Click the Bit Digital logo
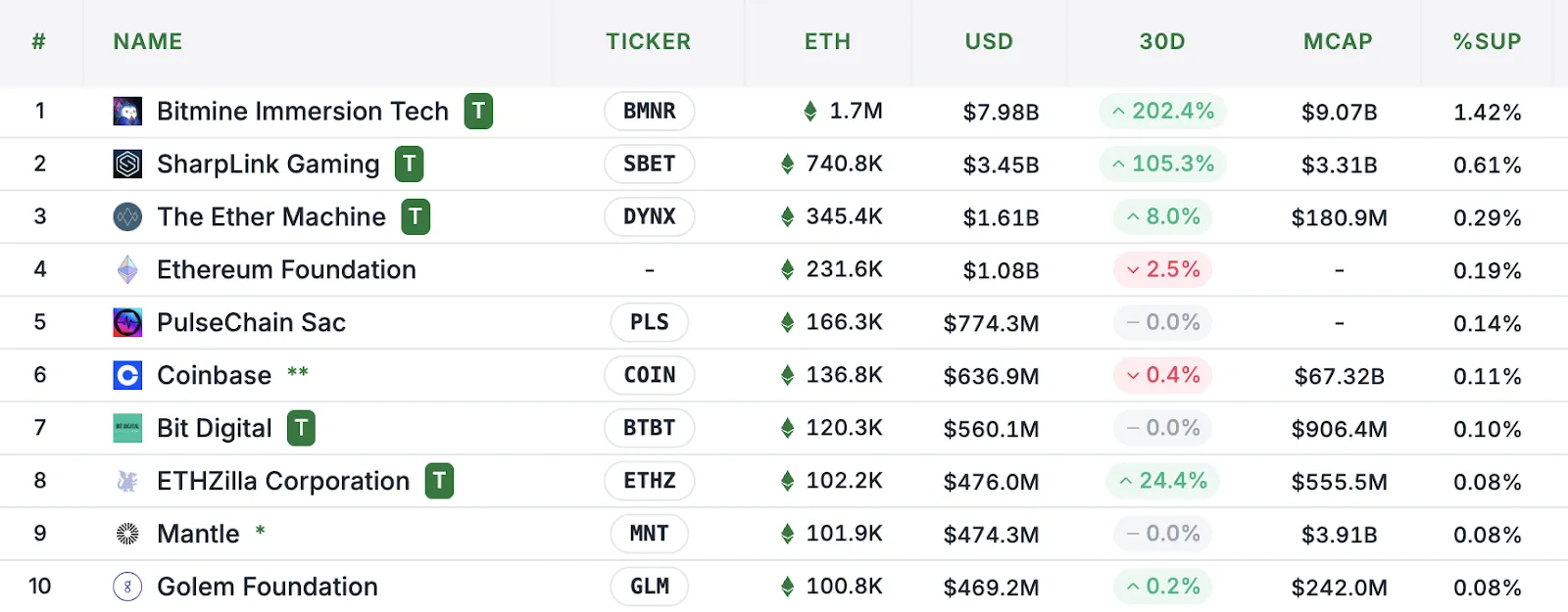Viewport: 1568px width, 612px height. [x=126, y=428]
